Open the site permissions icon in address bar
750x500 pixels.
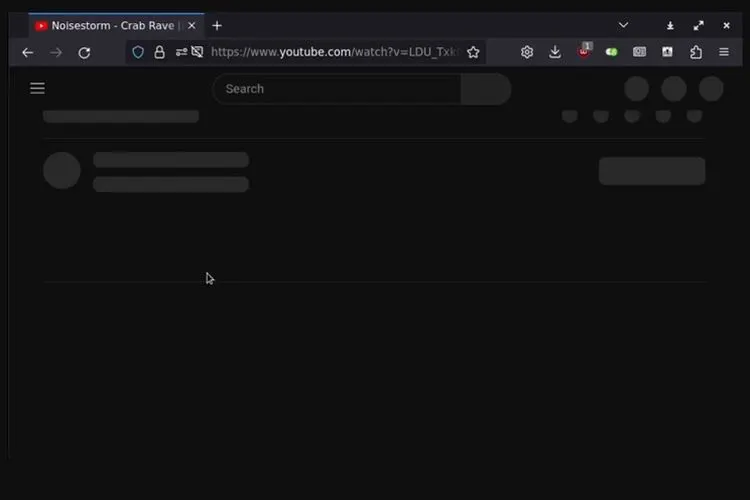point(181,52)
